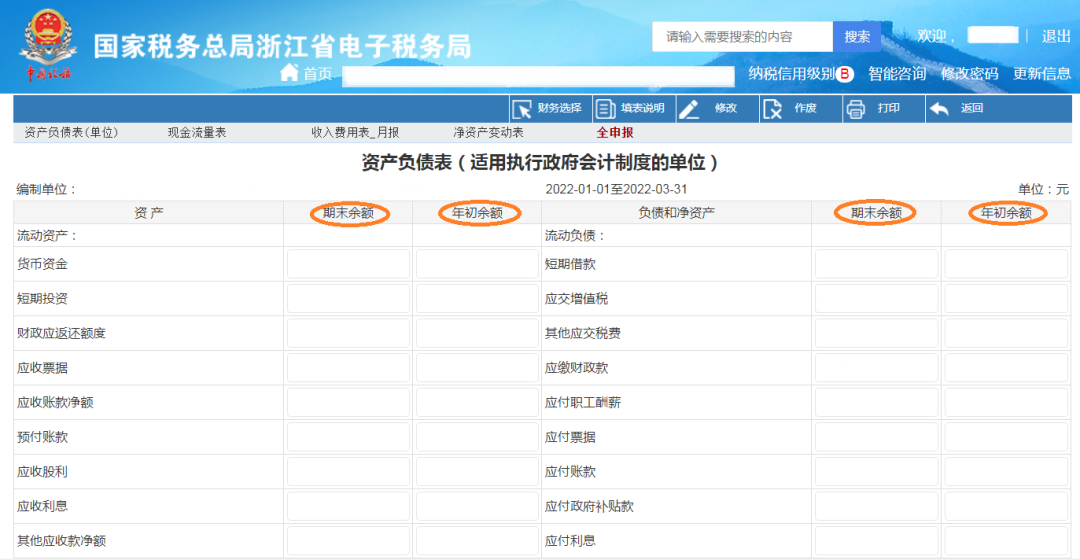Viewport: 1080px width, 560px height.
Task: Switch to the 现金流量表 tab
Action: [196, 132]
